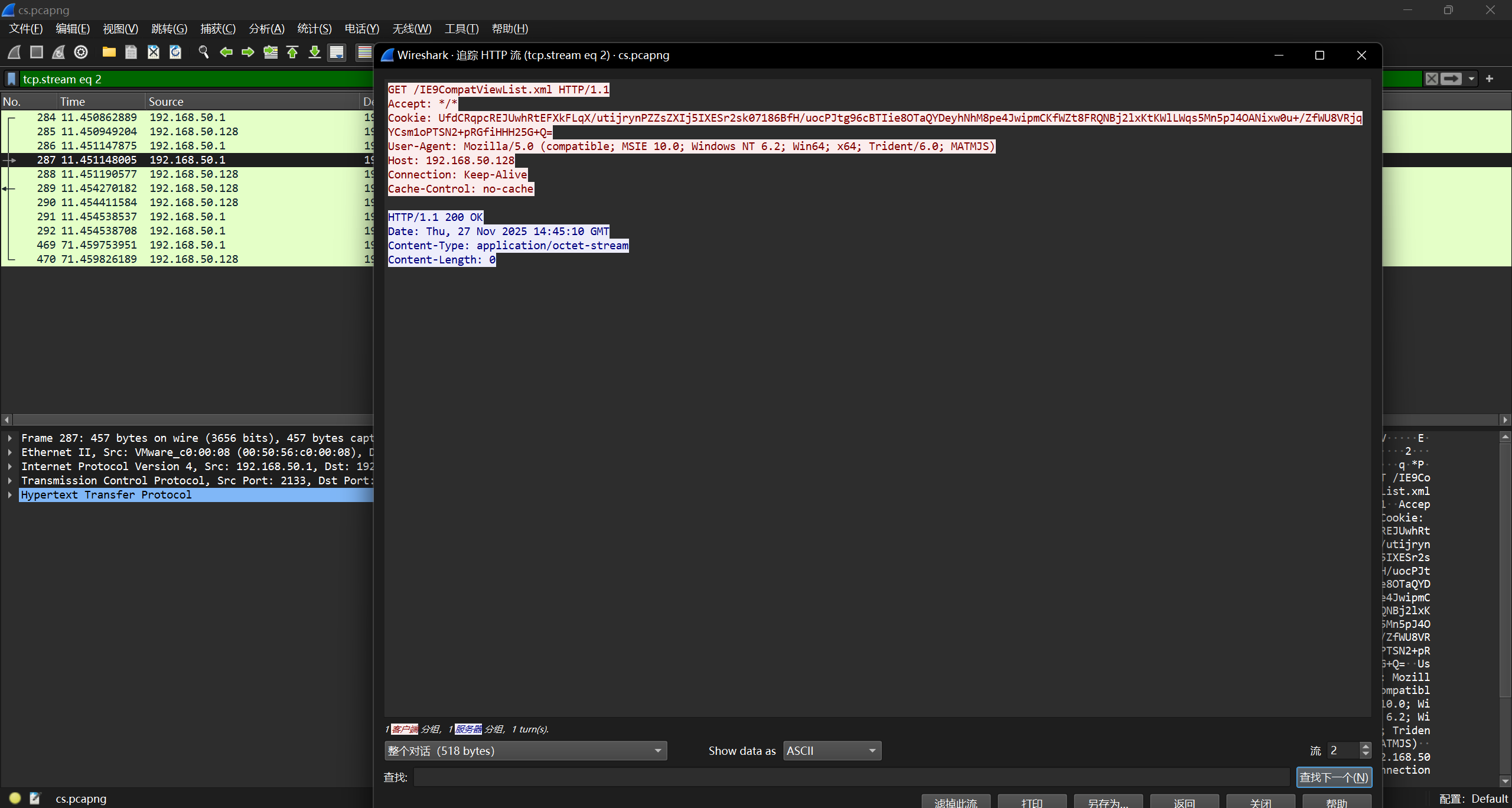The height and width of the screenshot is (808, 1512).
Task: Open capture options gear icon
Action: [81, 53]
